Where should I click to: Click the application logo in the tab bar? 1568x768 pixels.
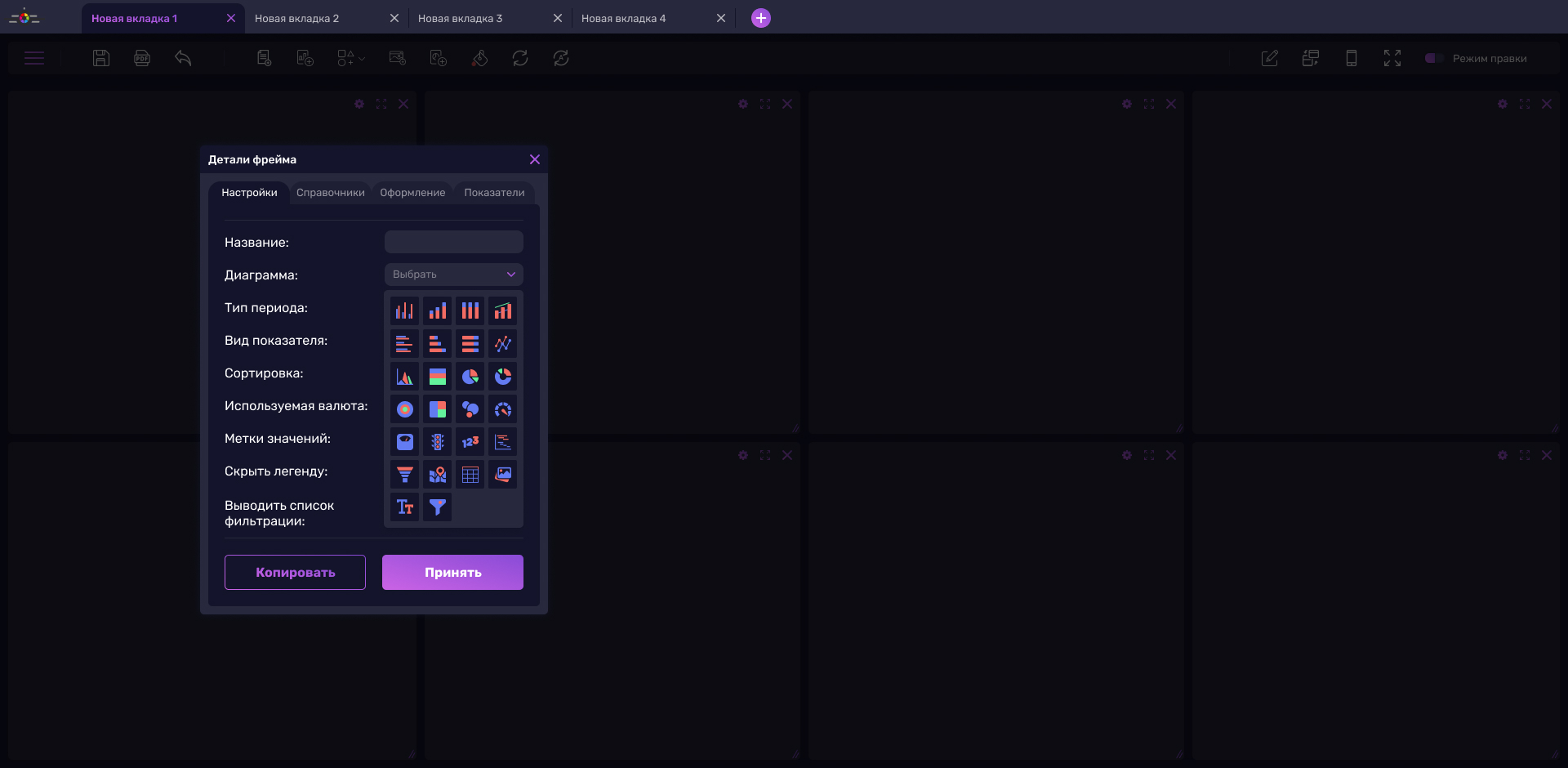click(x=24, y=16)
